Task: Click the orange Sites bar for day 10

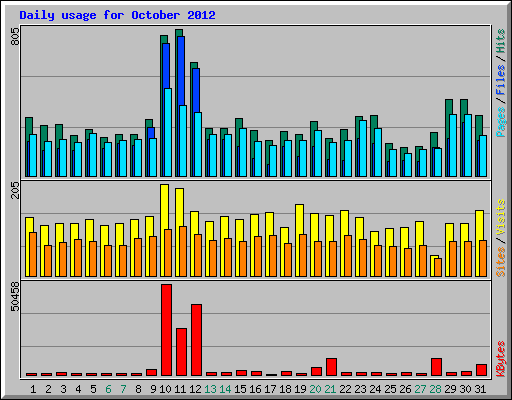Action: (x=168, y=253)
